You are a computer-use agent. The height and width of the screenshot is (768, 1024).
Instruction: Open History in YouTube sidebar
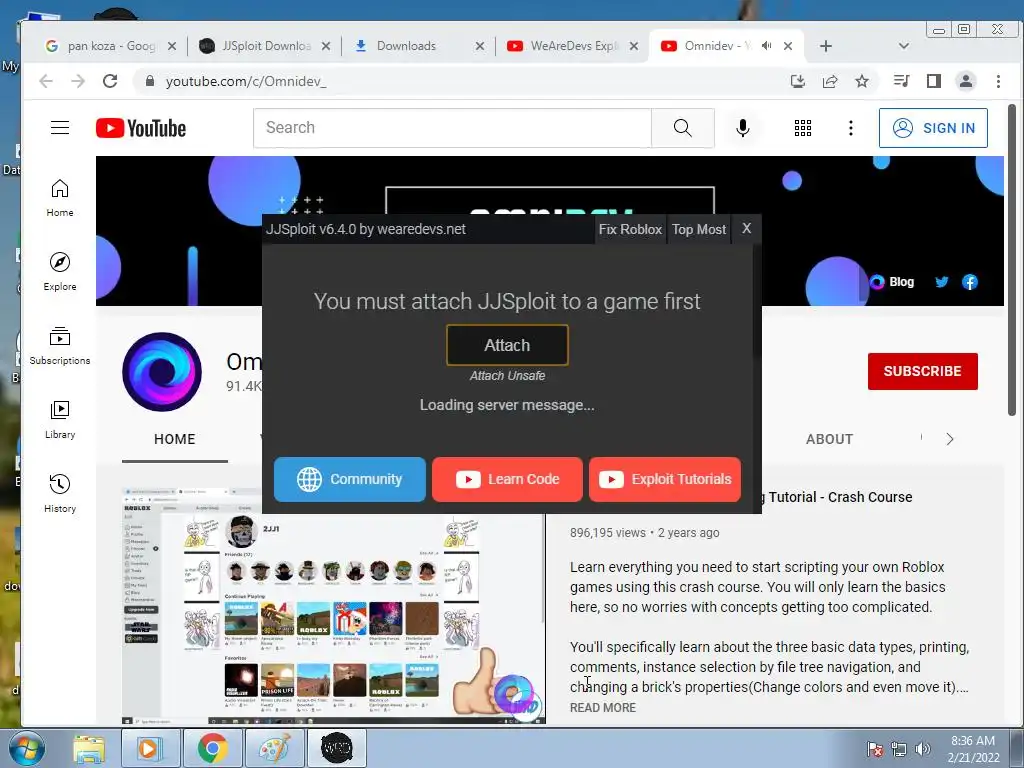pos(59,493)
